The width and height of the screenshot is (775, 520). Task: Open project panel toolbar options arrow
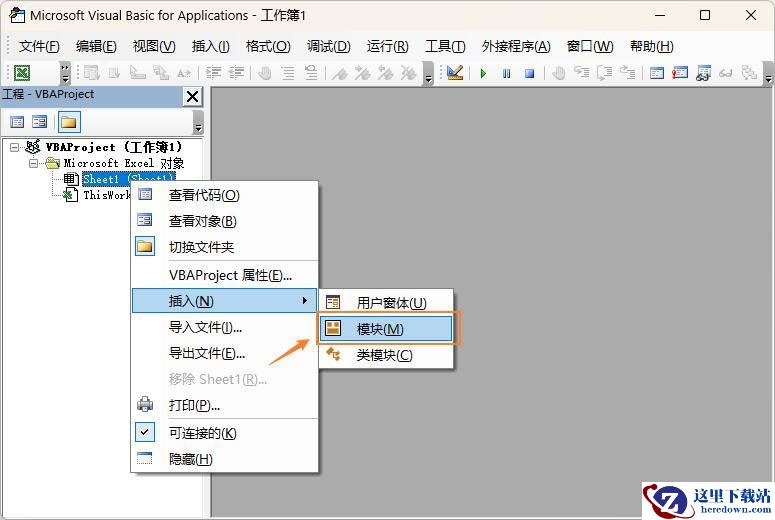pos(198,122)
